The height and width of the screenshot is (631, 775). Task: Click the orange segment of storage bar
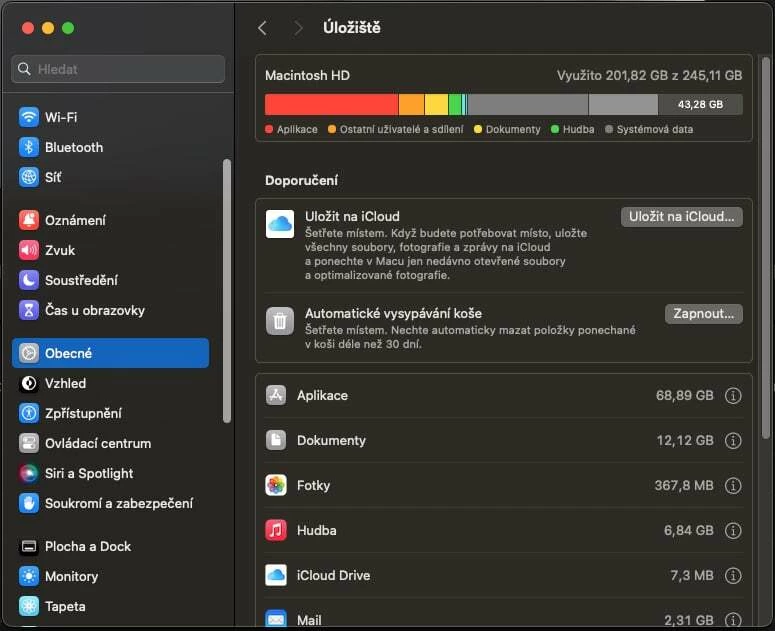pyautogui.click(x=411, y=104)
